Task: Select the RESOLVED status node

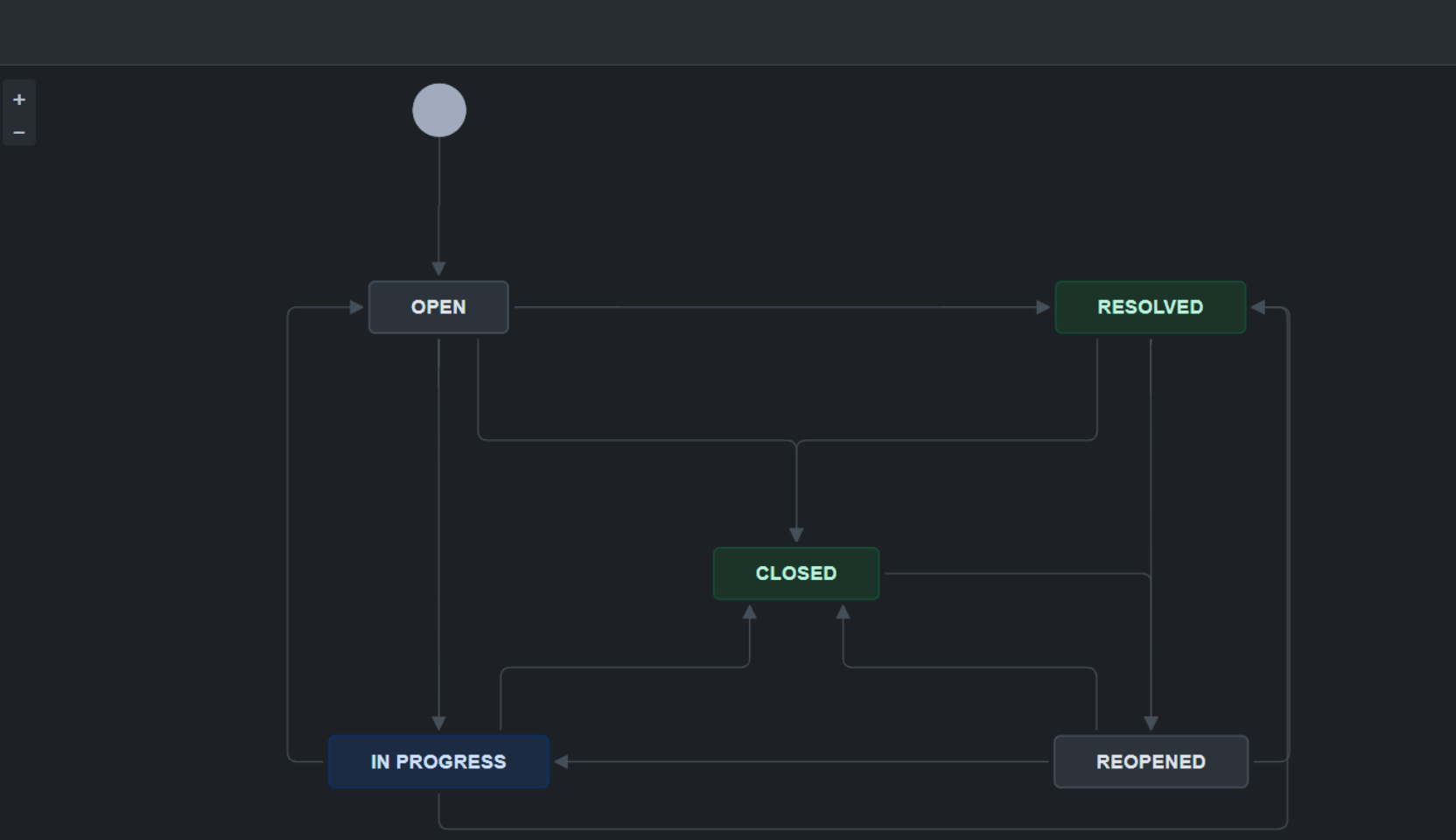Action: [1151, 307]
